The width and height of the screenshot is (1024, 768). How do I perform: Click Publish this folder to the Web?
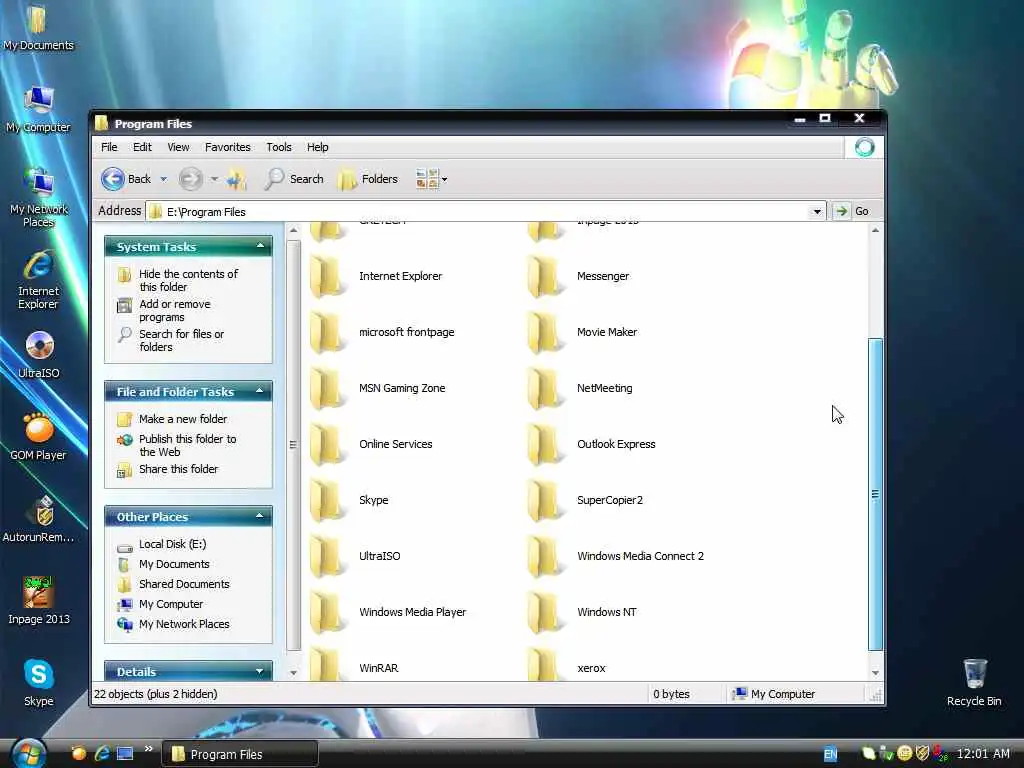click(x=187, y=445)
